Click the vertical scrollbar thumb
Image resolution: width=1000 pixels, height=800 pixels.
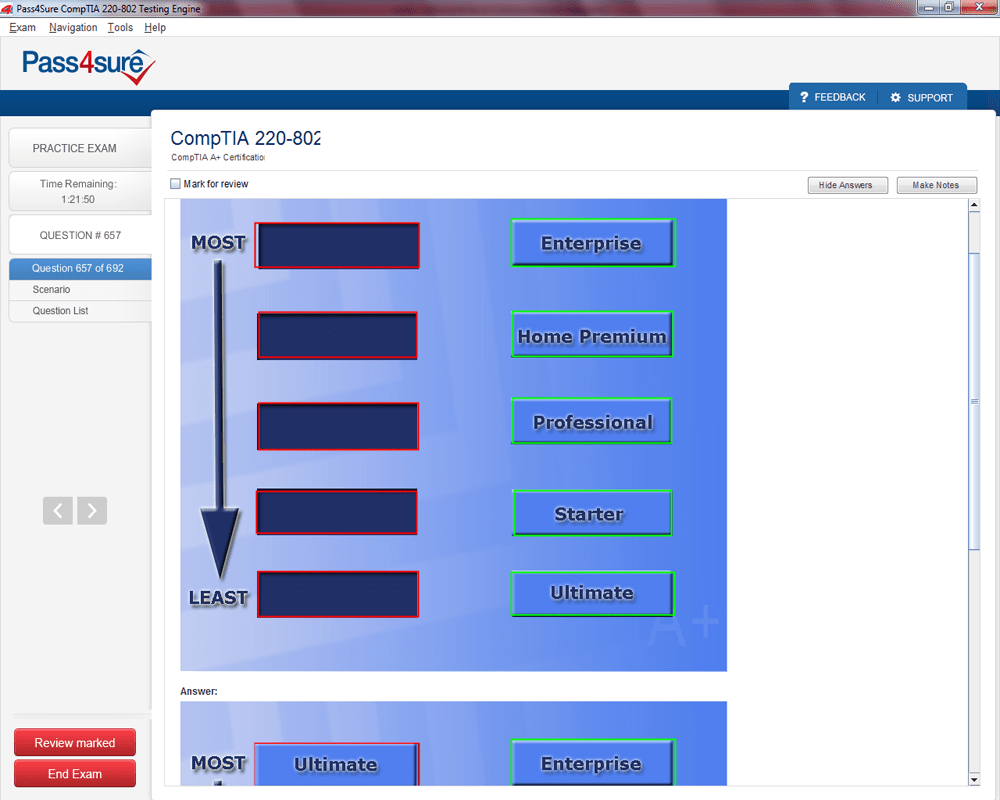coord(974,401)
